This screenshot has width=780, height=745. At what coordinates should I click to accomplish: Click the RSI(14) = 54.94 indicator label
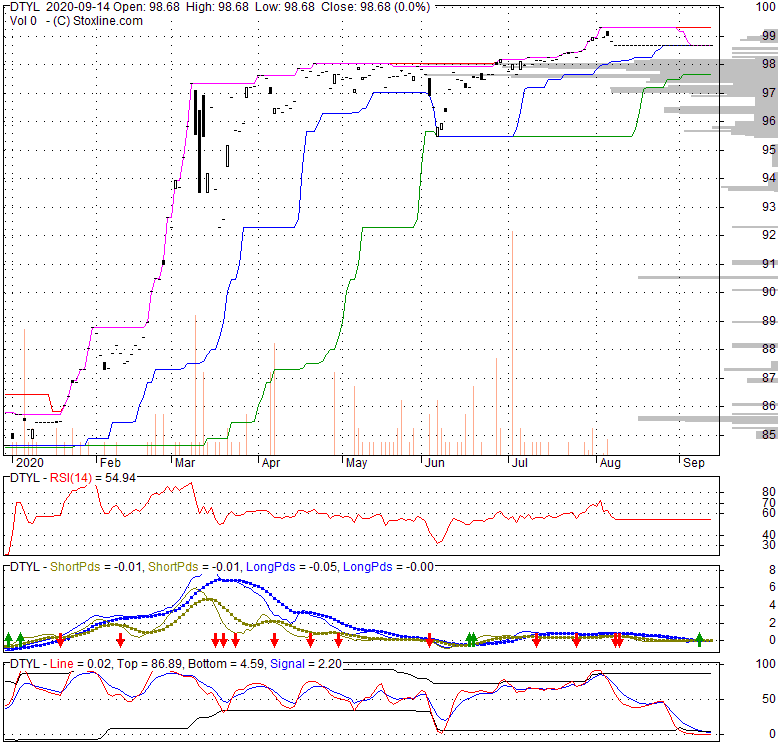pos(98,479)
